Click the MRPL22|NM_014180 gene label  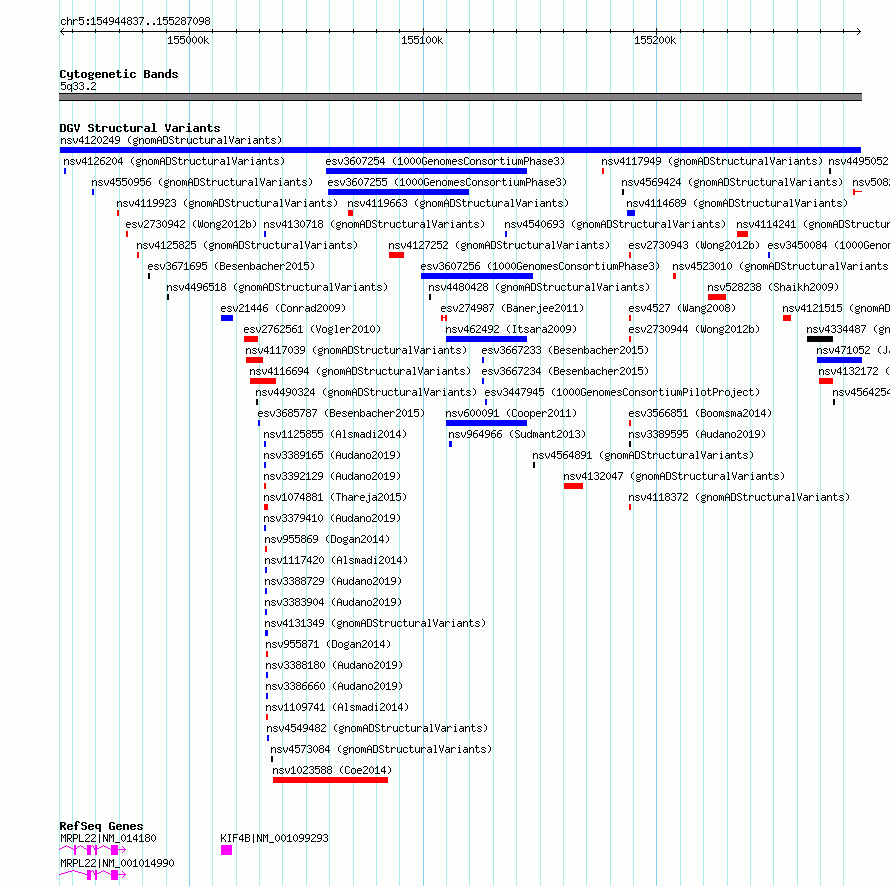(108, 838)
